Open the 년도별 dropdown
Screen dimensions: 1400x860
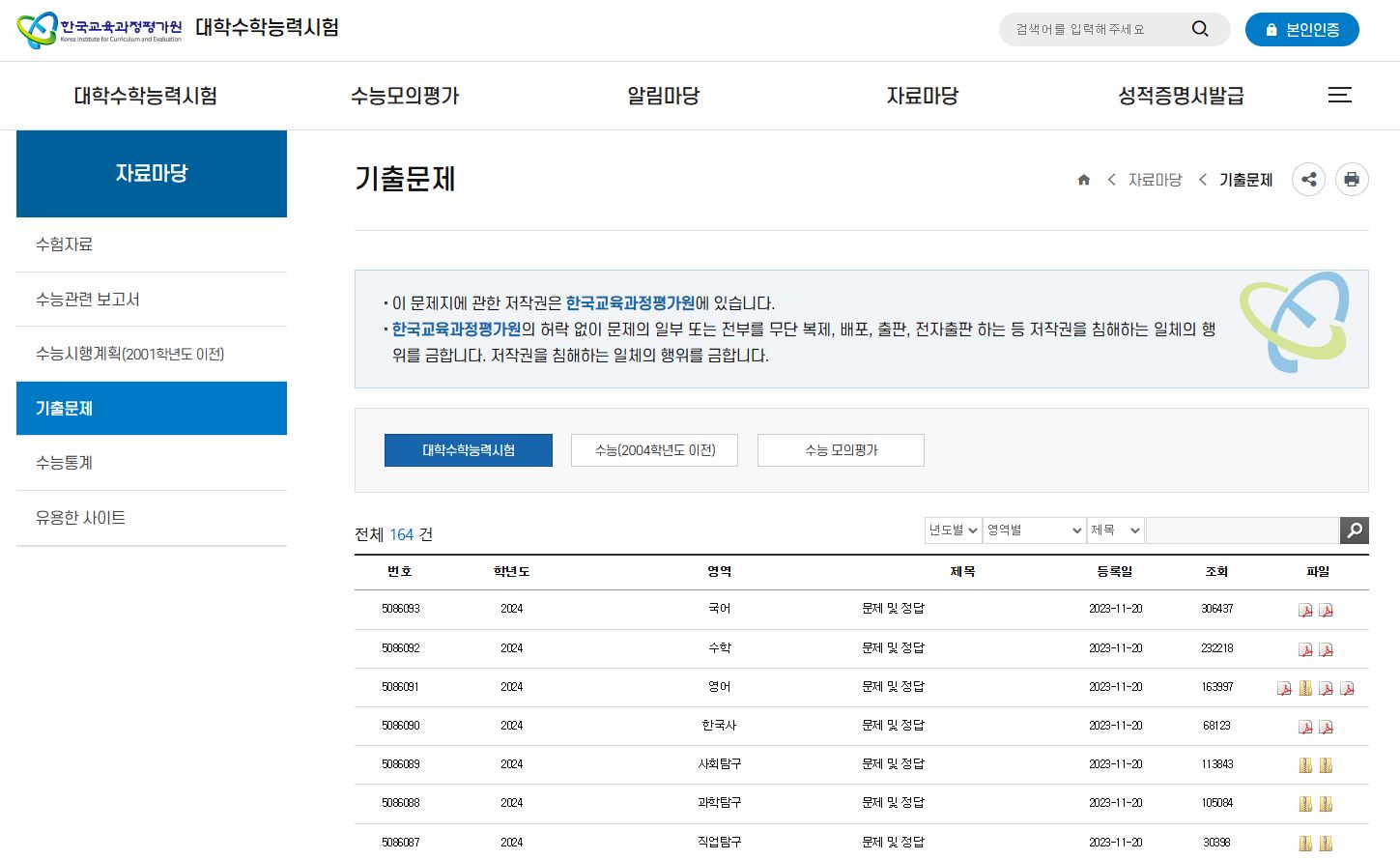(952, 530)
